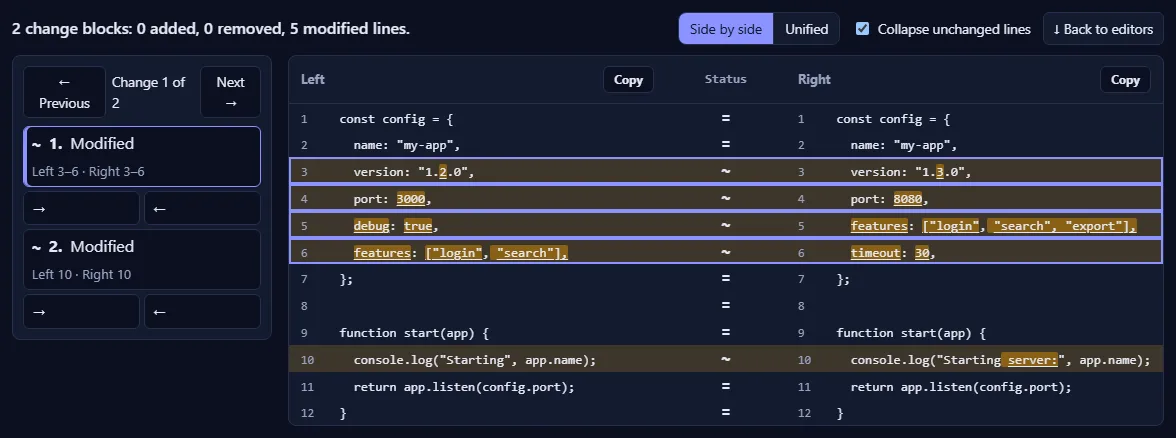Screen dimensions: 1176x438
Task: Switch to Side by side view
Action: click(x=725, y=29)
